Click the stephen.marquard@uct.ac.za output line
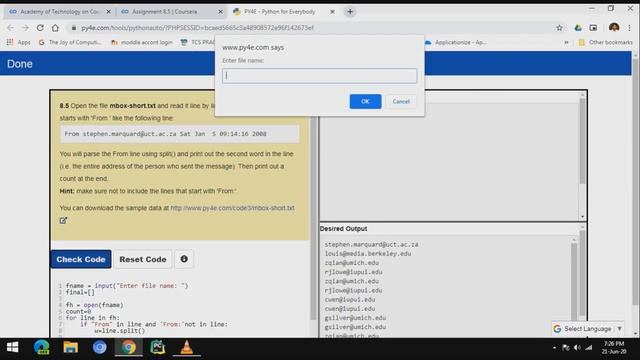 click(x=371, y=244)
